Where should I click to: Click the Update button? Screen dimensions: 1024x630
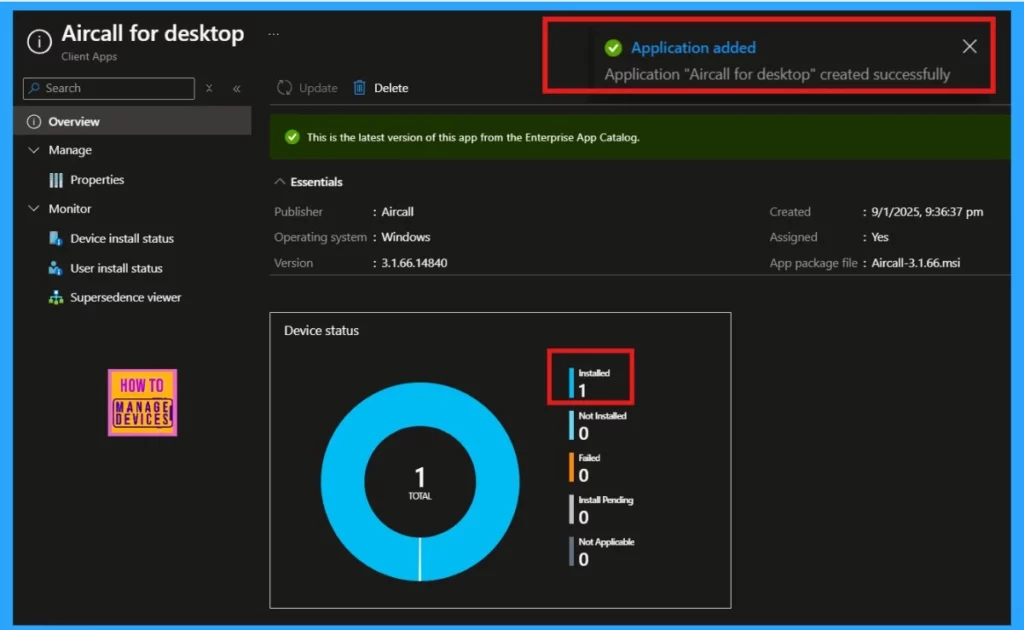pyautogui.click(x=307, y=87)
